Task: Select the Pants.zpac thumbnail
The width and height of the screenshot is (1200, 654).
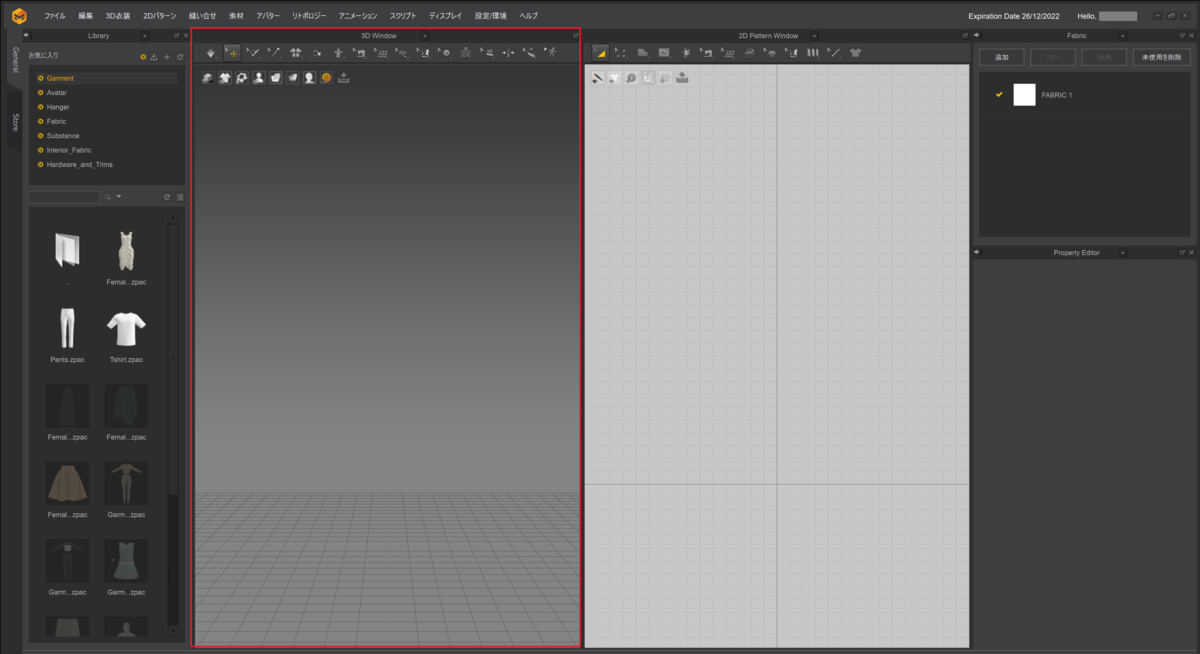Action: click(67, 328)
